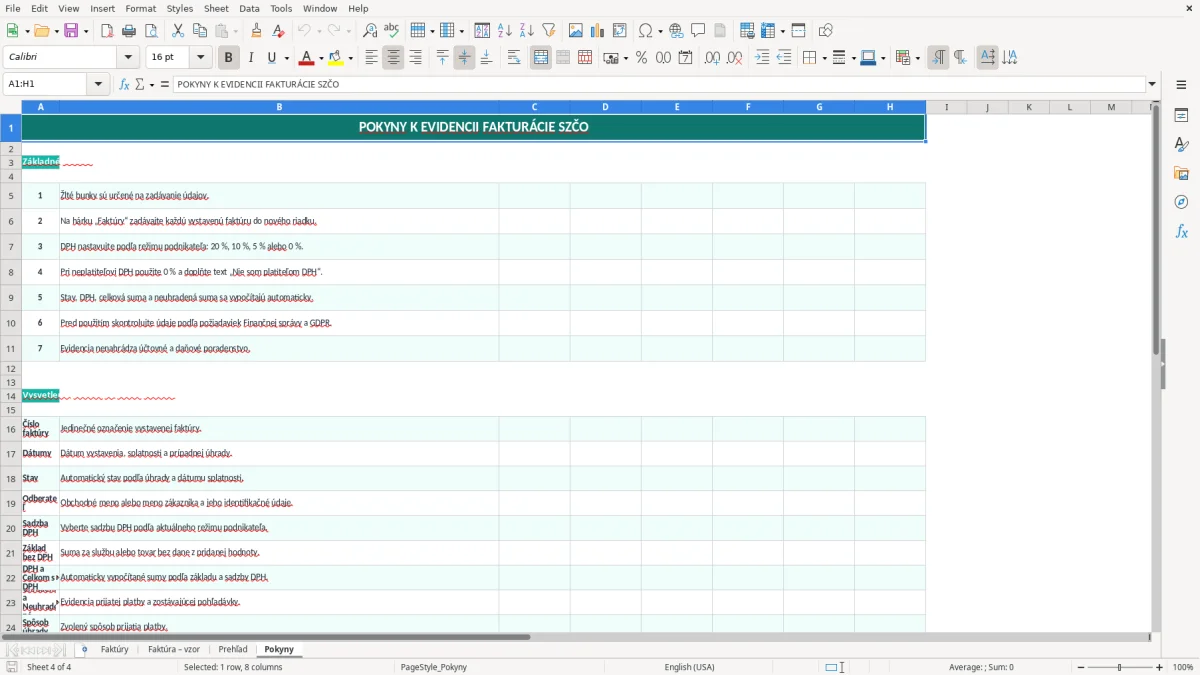Viewport: 1200px width, 675px height.
Task: Open the sidebar Gallery panel
Action: (x=1181, y=174)
